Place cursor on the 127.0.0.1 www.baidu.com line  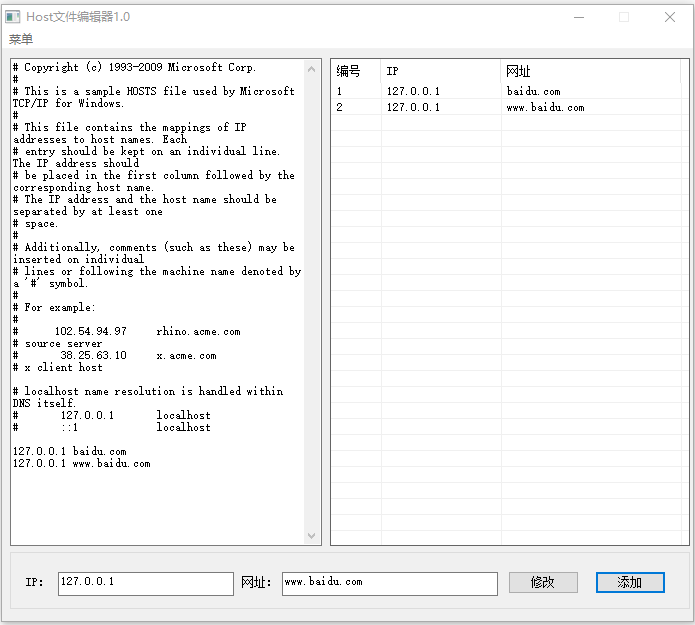point(82,463)
